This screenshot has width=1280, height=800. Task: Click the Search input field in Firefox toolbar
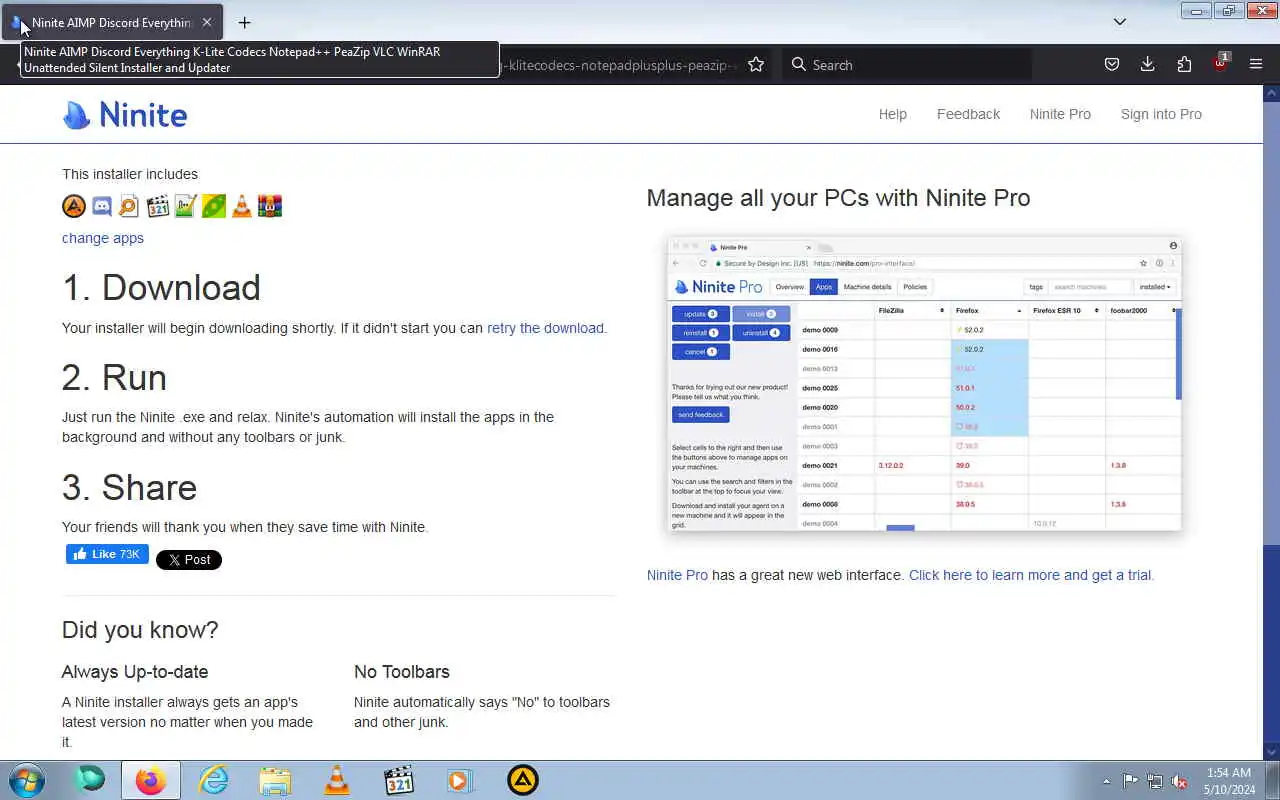[907, 64]
